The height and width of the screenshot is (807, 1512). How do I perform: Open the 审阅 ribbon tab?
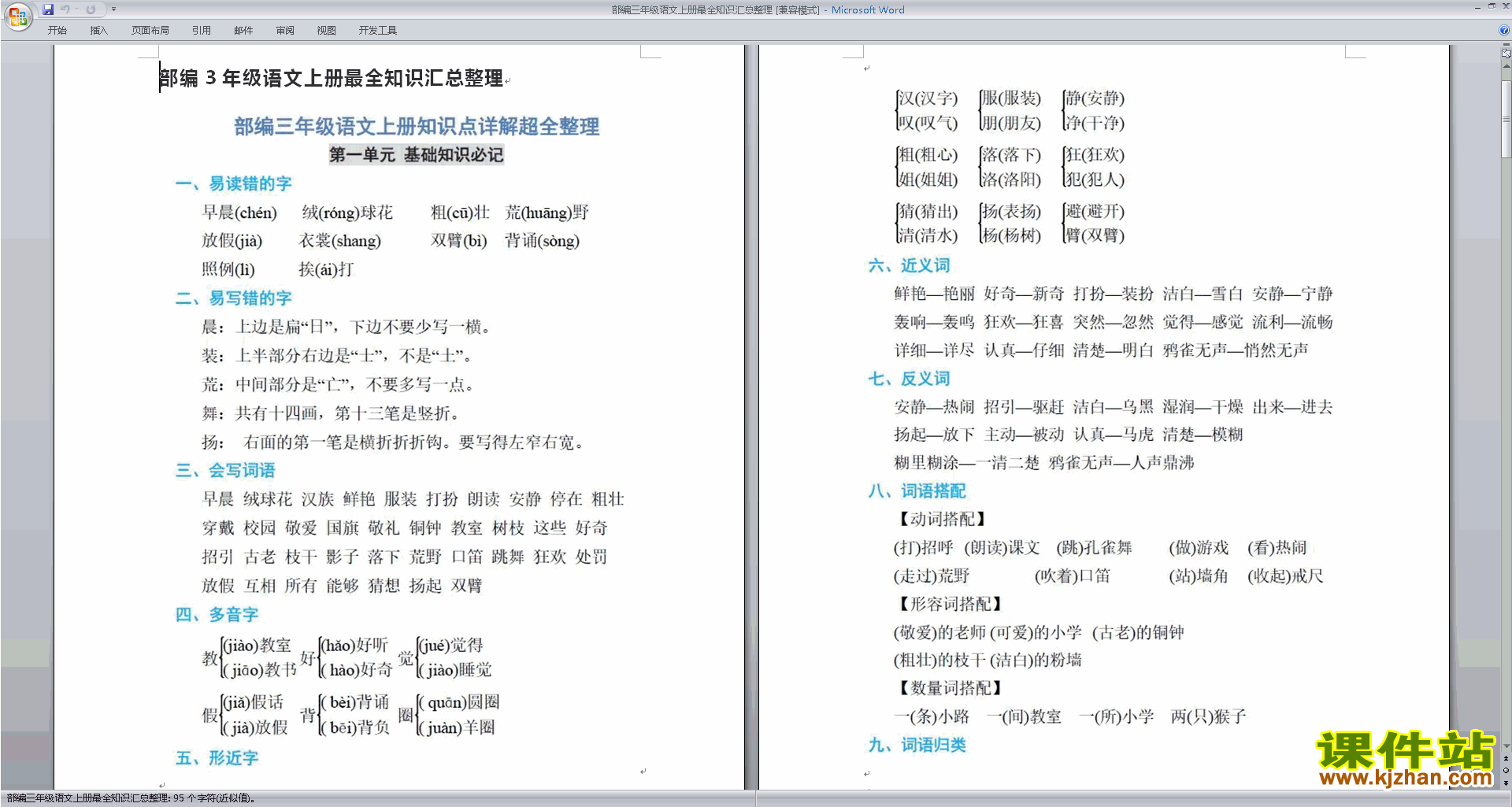pos(285,30)
